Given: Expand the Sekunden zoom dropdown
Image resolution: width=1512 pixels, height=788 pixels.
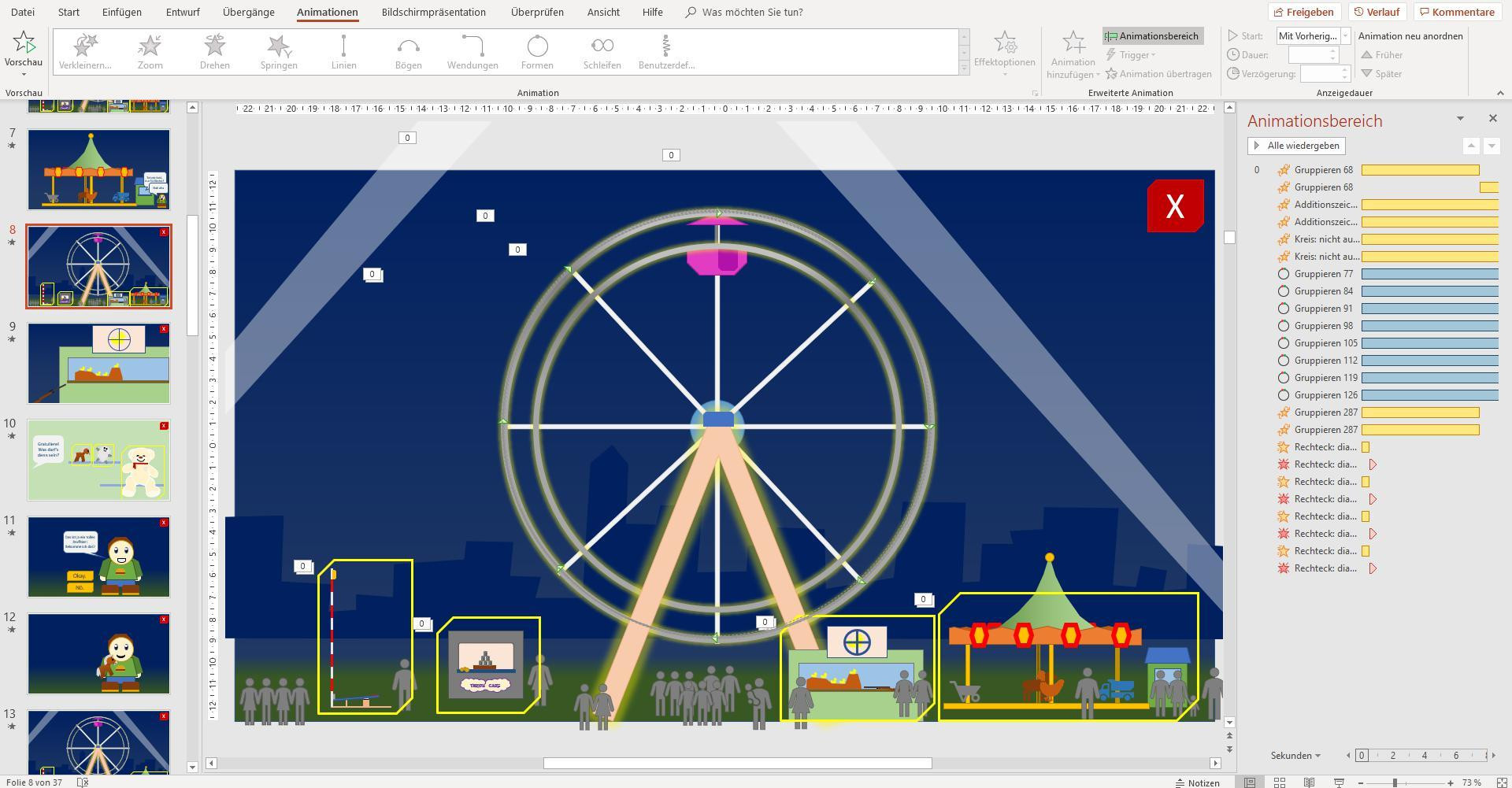Looking at the screenshot, I should [x=1295, y=756].
